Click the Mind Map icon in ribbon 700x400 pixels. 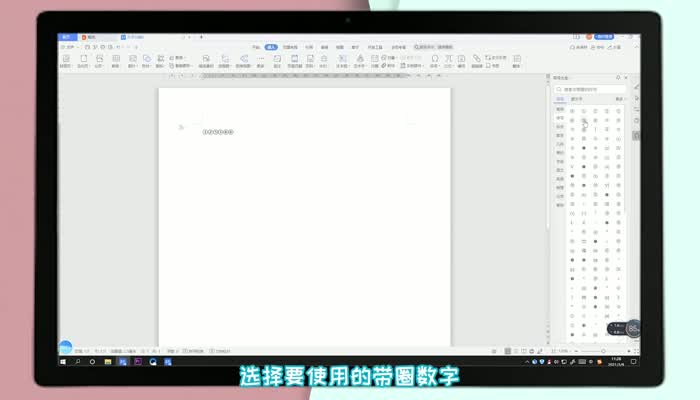[x=244, y=58]
